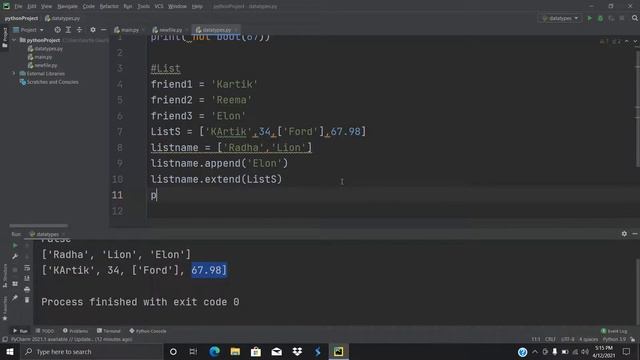The height and width of the screenshot is (360, 640).
Task: Open the VCS menu
Action: (159, 7)
